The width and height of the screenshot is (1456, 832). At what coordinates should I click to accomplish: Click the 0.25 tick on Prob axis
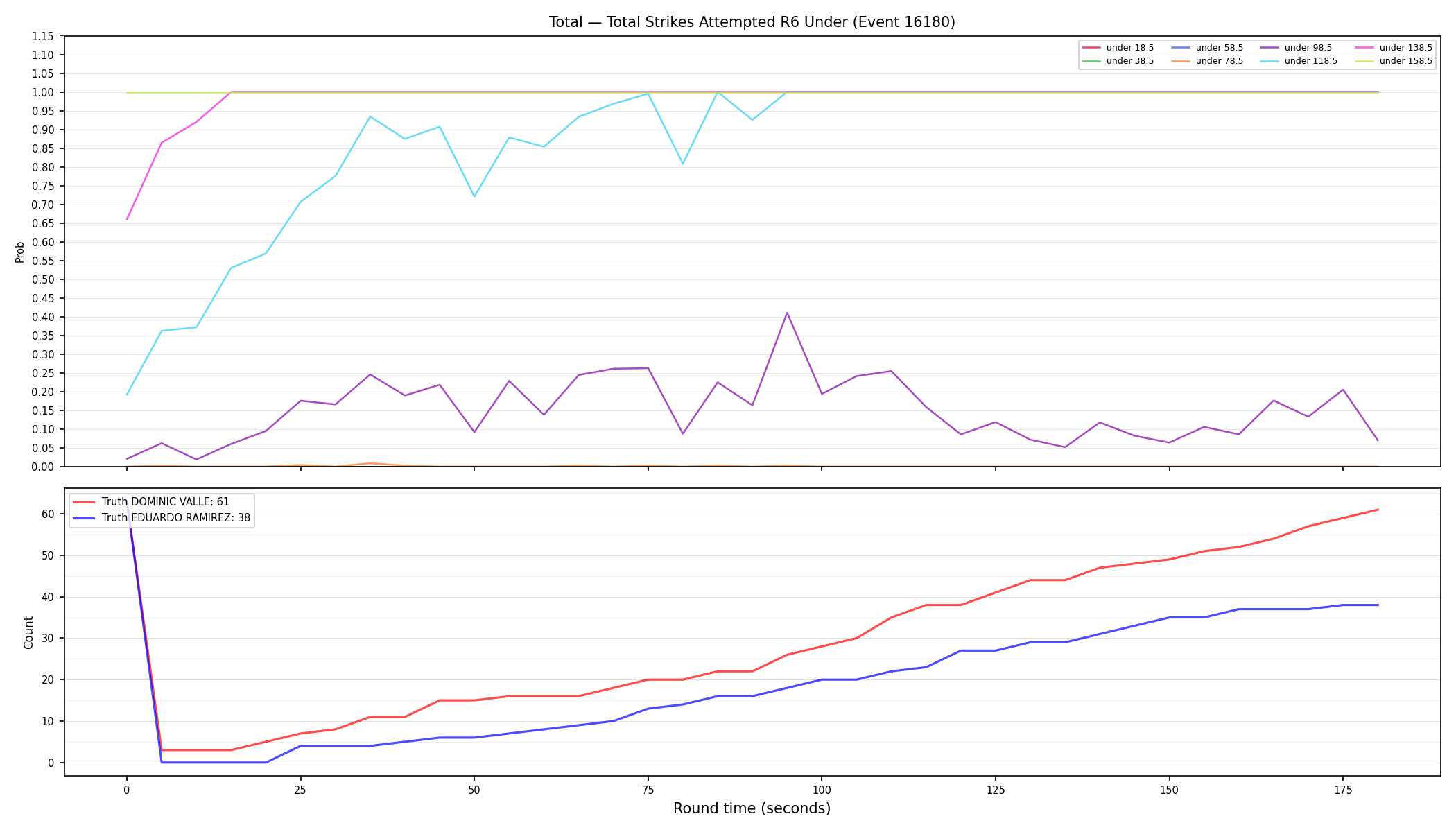pos(43,373)
